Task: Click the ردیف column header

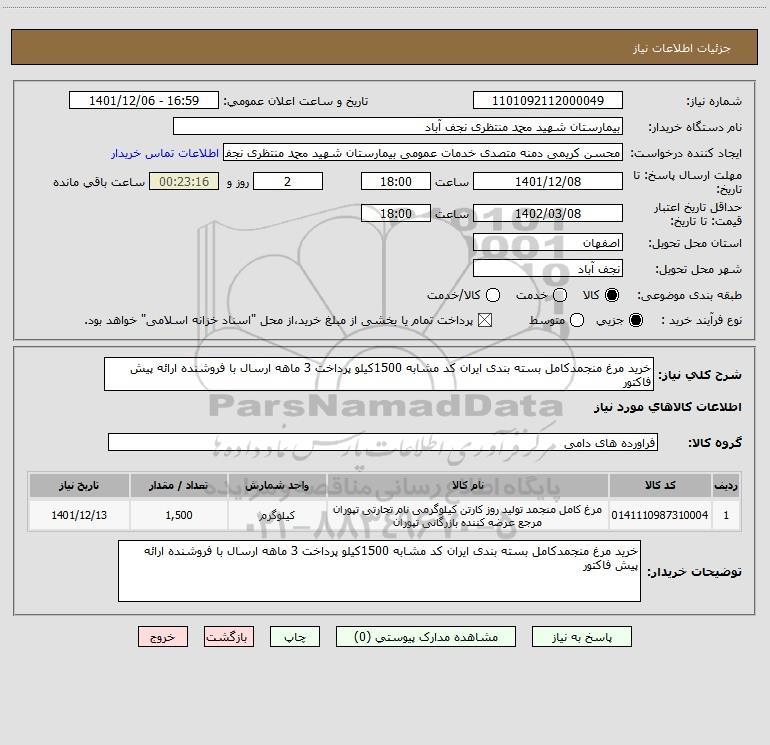Action: (x=726, y=485)
